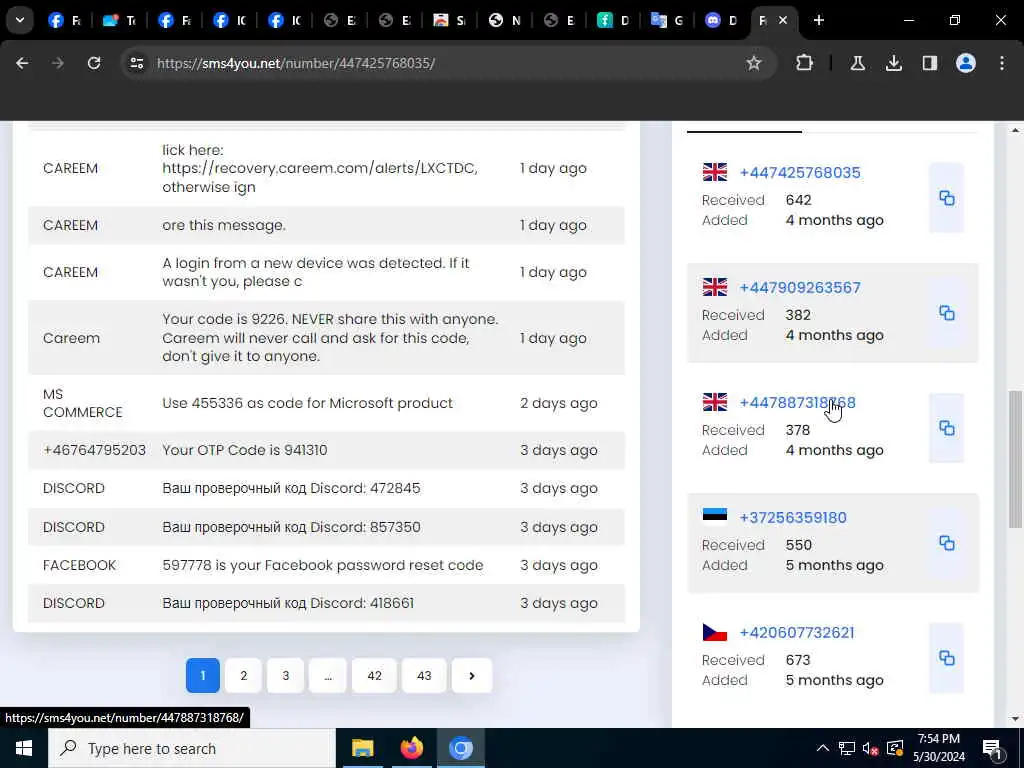This screenshot has height=768, width=1024.
Task: Jump to last page 43
Action: click(424, 676)
